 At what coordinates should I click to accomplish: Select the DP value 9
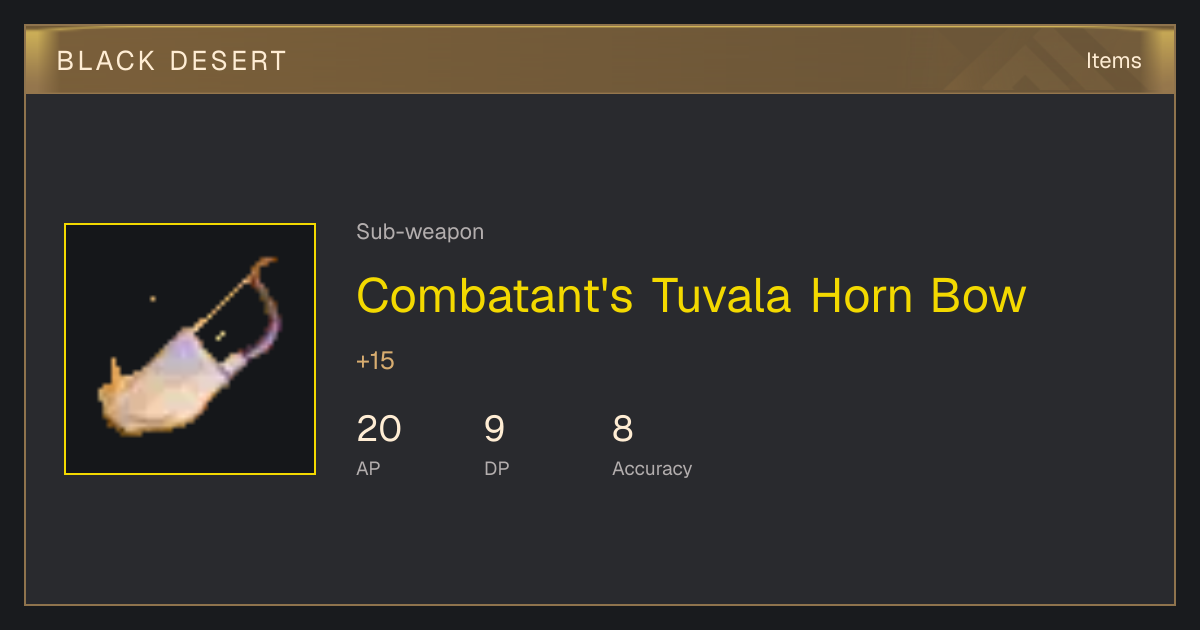point(495,429)
